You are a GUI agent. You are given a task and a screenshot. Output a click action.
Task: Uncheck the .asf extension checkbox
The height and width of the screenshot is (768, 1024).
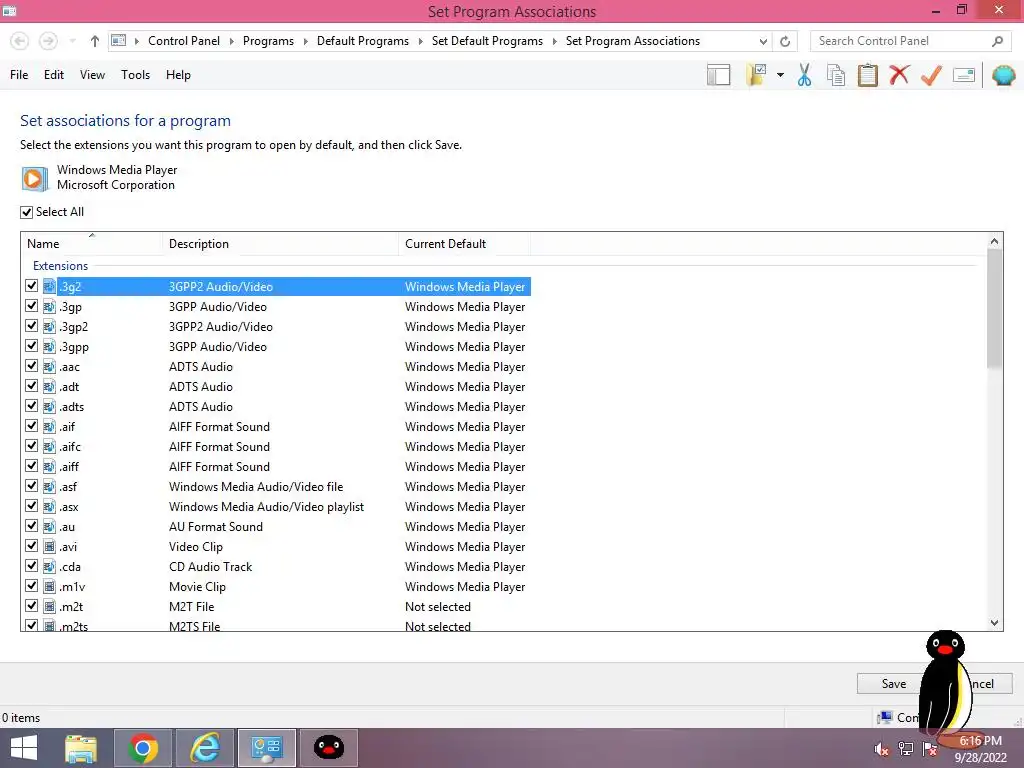coord(31,487)
